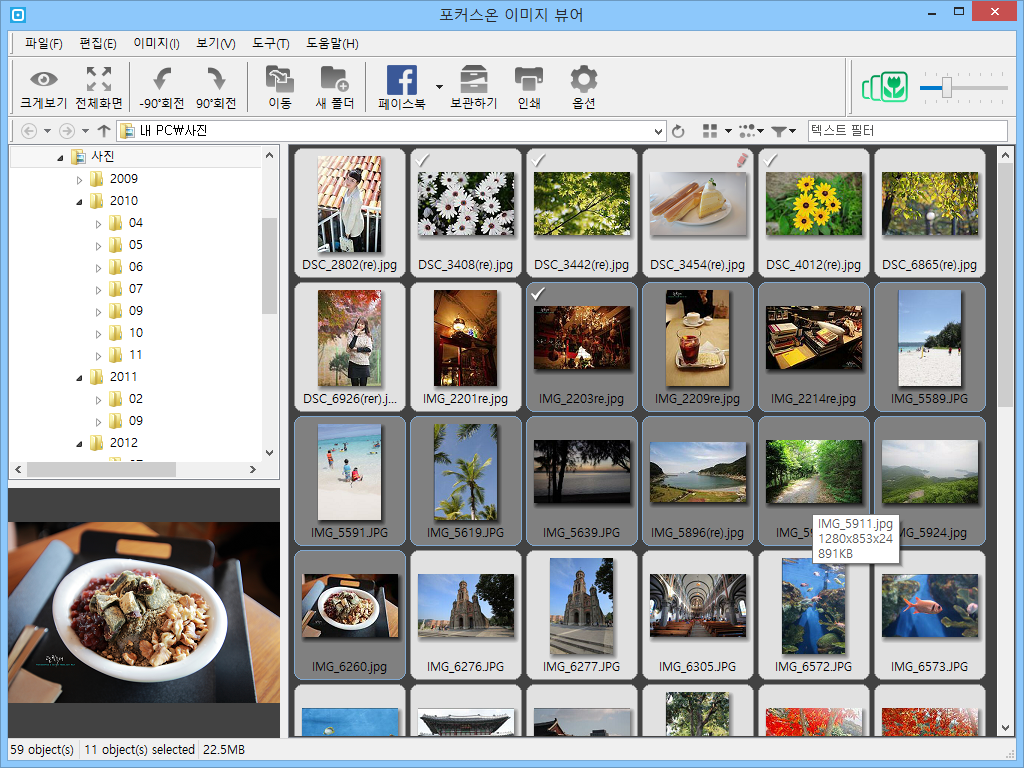
Task: Click the 인쇄 print icon
Action: [x=528, y=79]
